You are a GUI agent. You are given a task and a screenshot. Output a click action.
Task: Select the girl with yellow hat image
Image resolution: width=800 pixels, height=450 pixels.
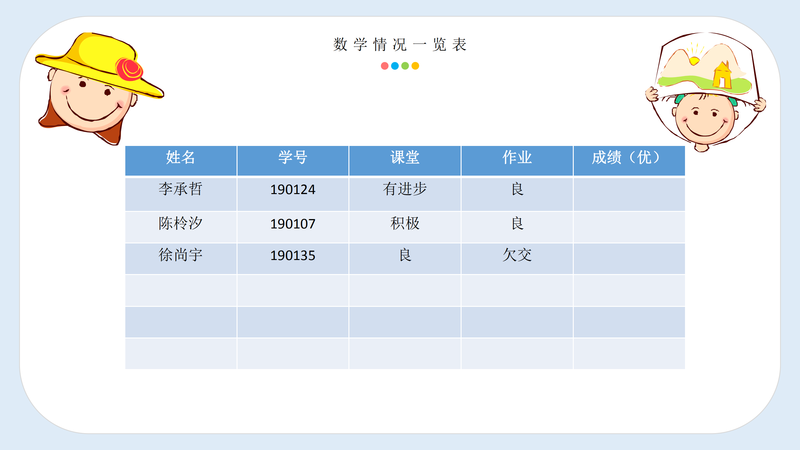point(99,88)
